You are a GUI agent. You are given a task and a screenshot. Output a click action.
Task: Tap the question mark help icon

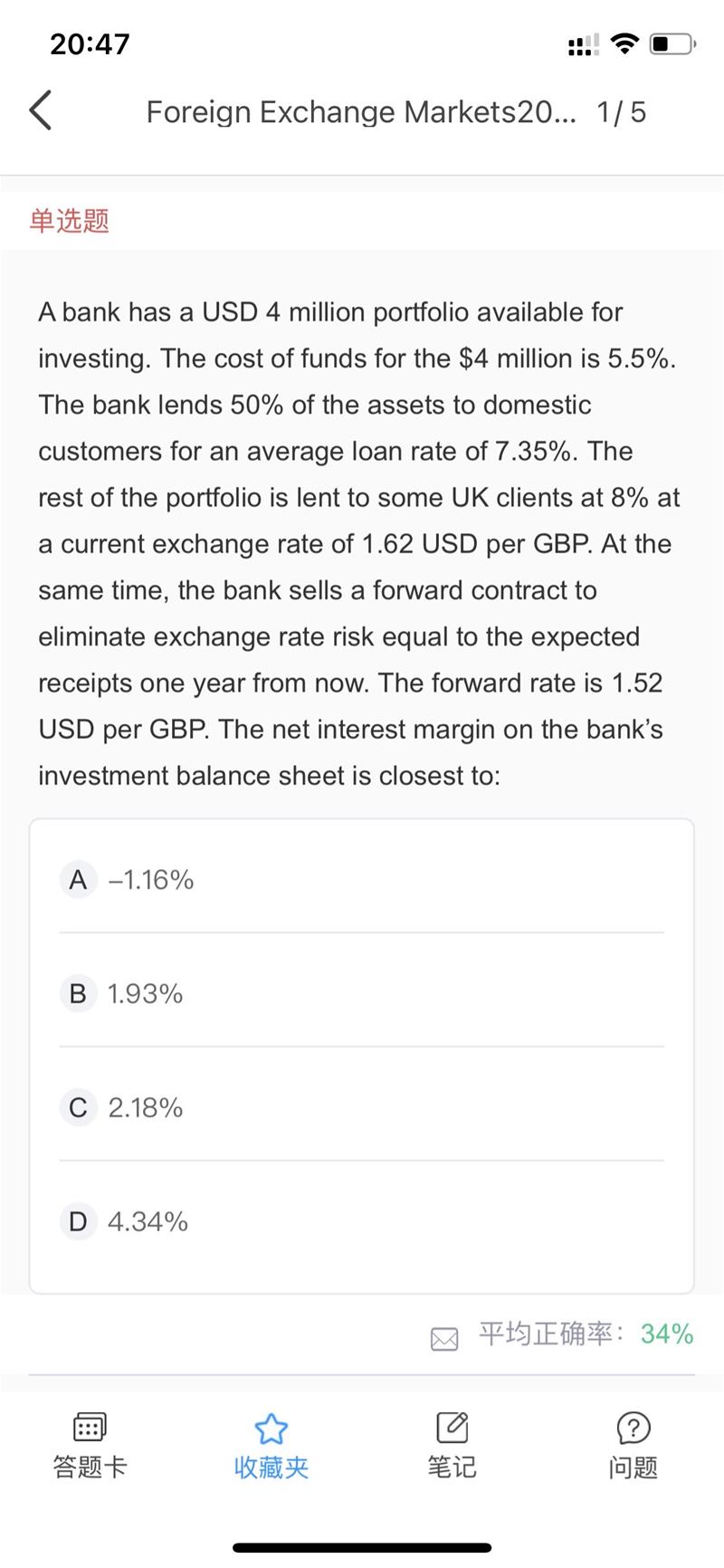click(633, 1428)
